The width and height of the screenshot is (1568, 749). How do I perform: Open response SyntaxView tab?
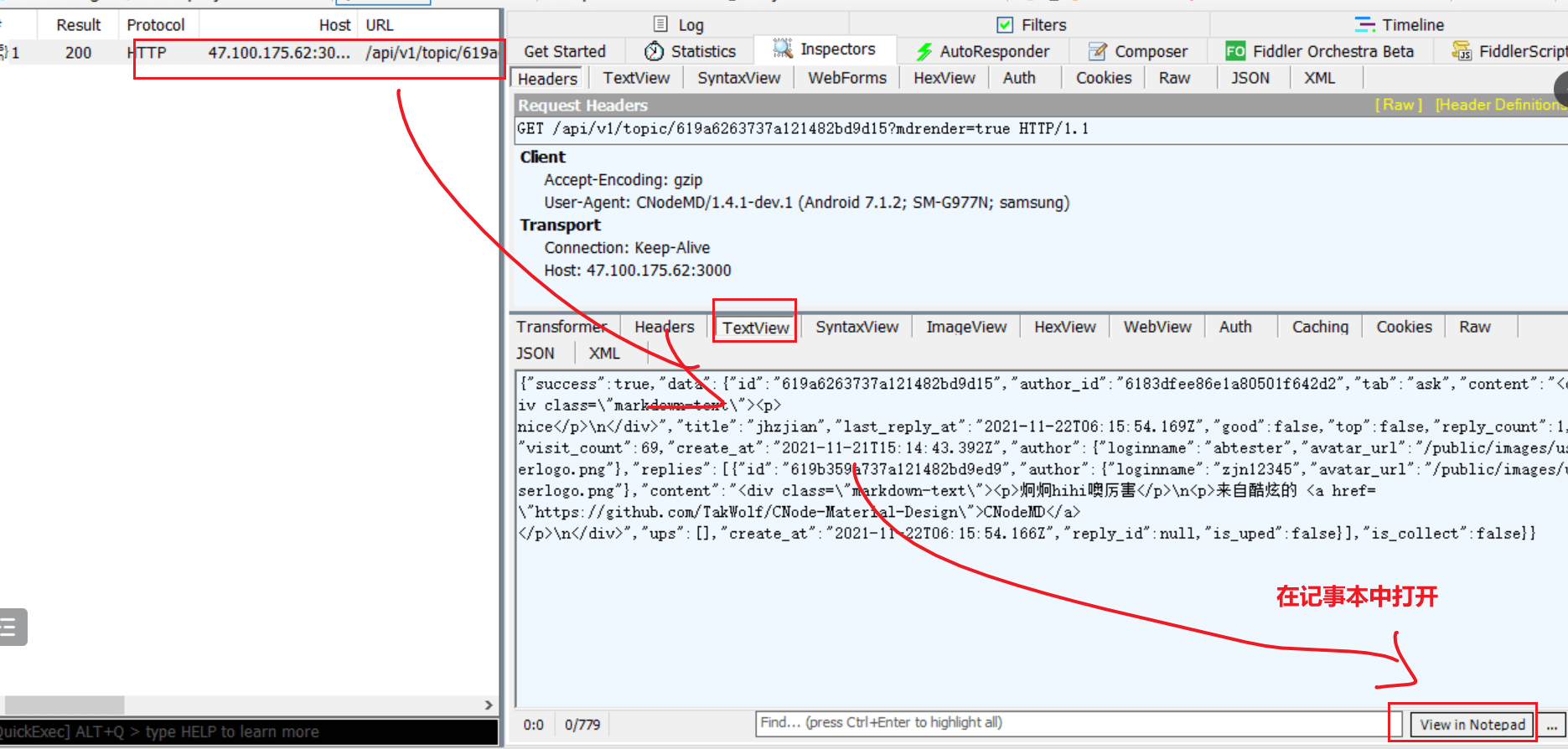[x=856, y=327]
